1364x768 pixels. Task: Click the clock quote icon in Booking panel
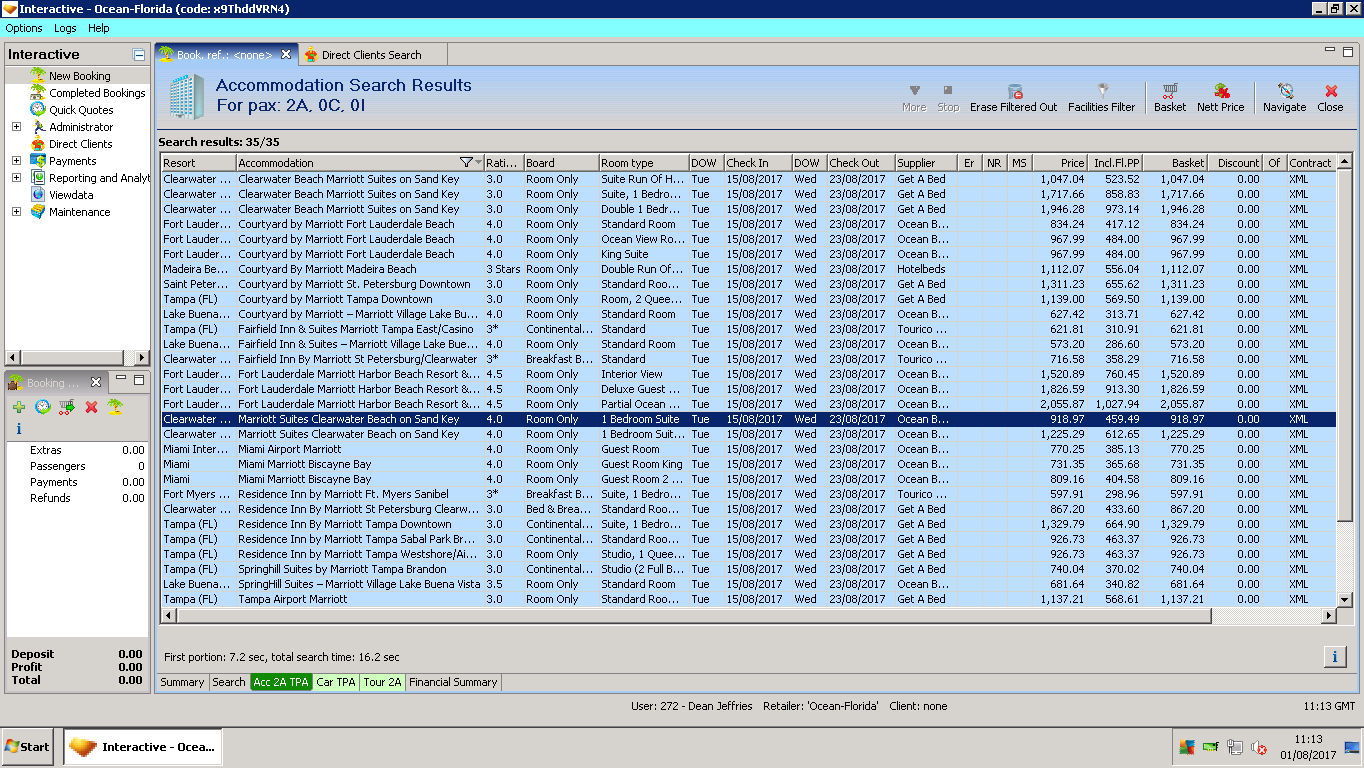43,407
